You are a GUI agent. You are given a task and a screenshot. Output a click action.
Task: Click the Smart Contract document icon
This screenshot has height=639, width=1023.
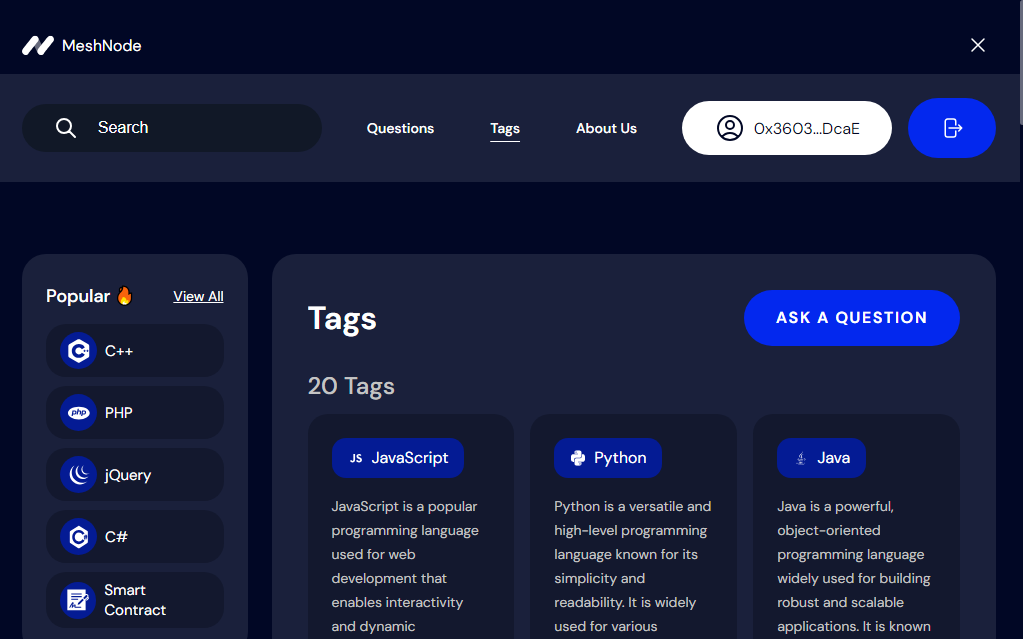[x=78, y=600]
